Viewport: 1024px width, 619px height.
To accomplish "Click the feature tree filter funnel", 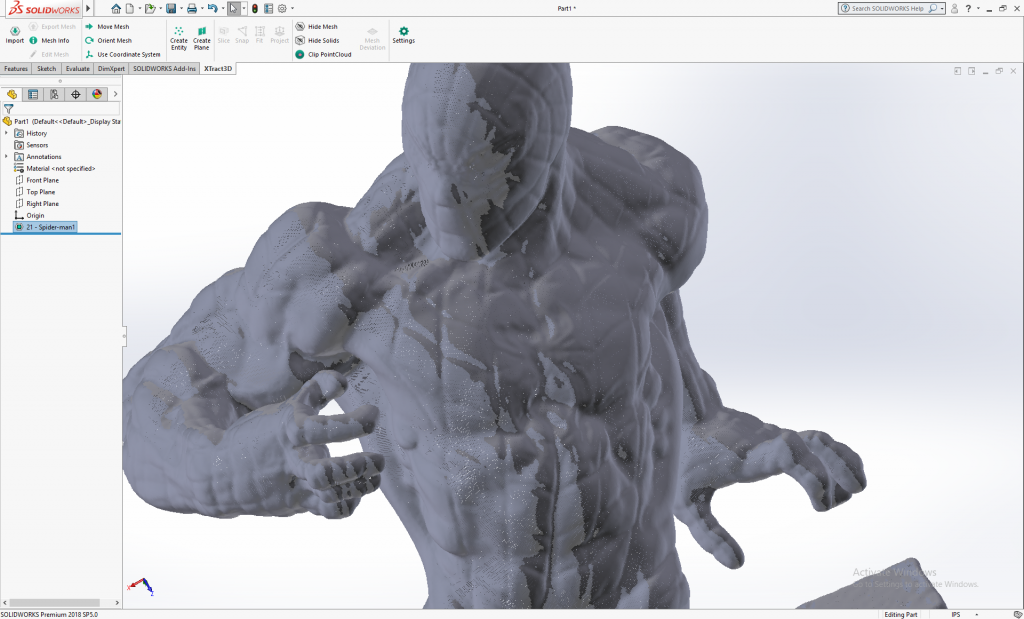I will (8, 109).
